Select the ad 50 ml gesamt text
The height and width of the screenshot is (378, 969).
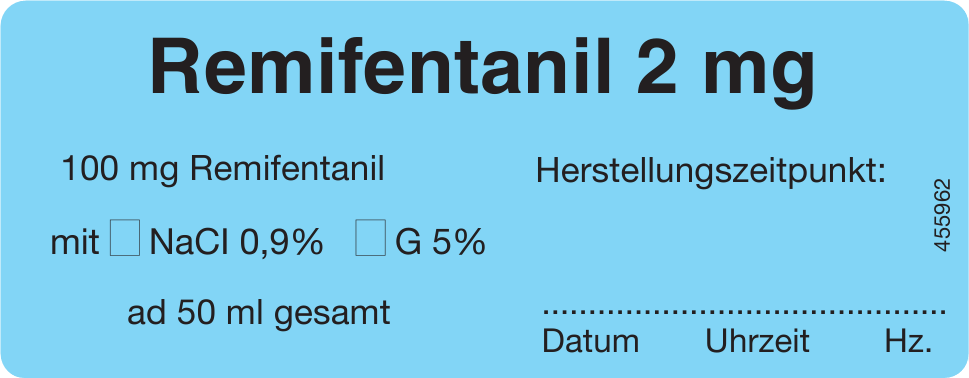(258, 314)
